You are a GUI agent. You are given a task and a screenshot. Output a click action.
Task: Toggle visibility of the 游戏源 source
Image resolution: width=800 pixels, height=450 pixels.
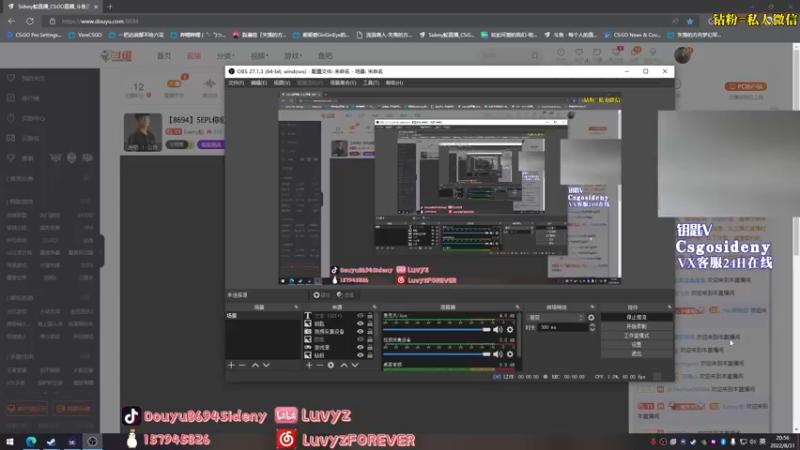[360, 347]
